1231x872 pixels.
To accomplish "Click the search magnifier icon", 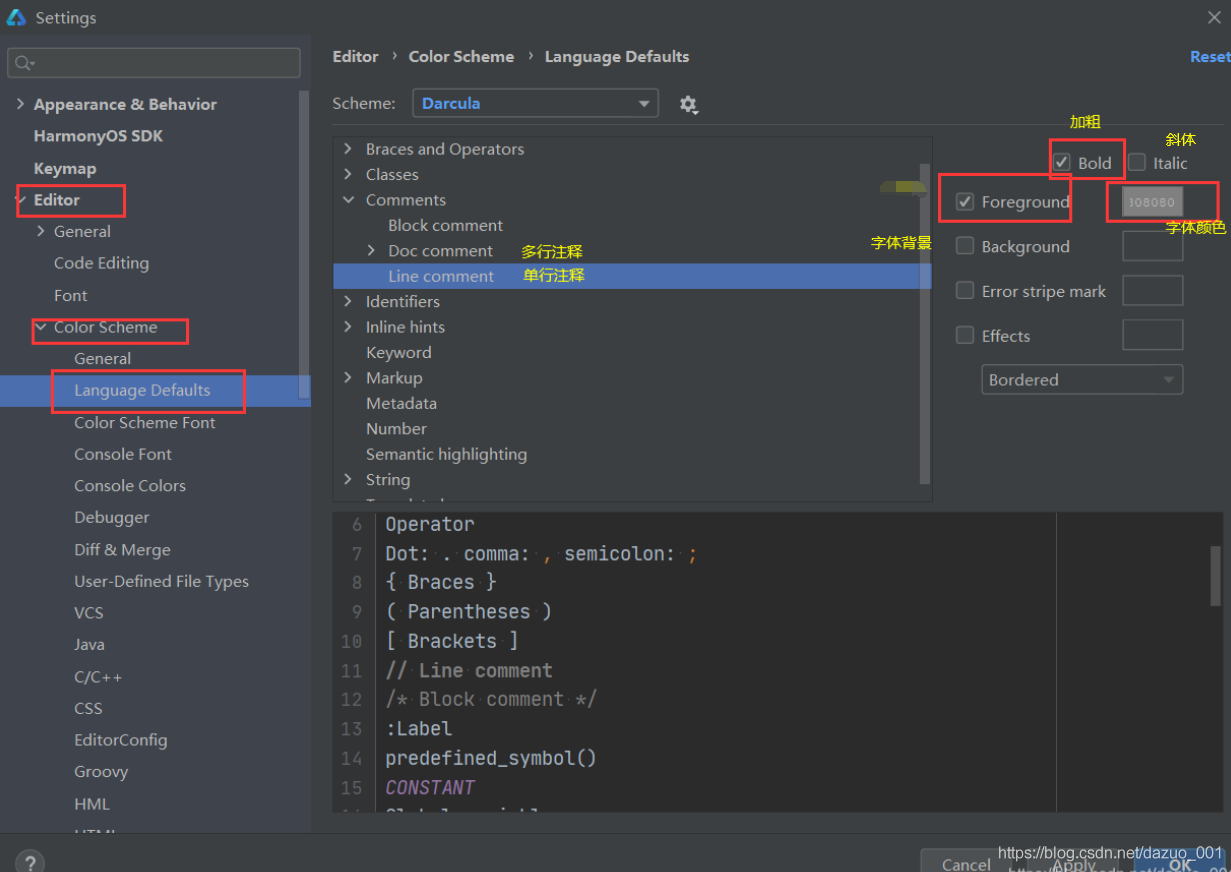I will [22, 63].
